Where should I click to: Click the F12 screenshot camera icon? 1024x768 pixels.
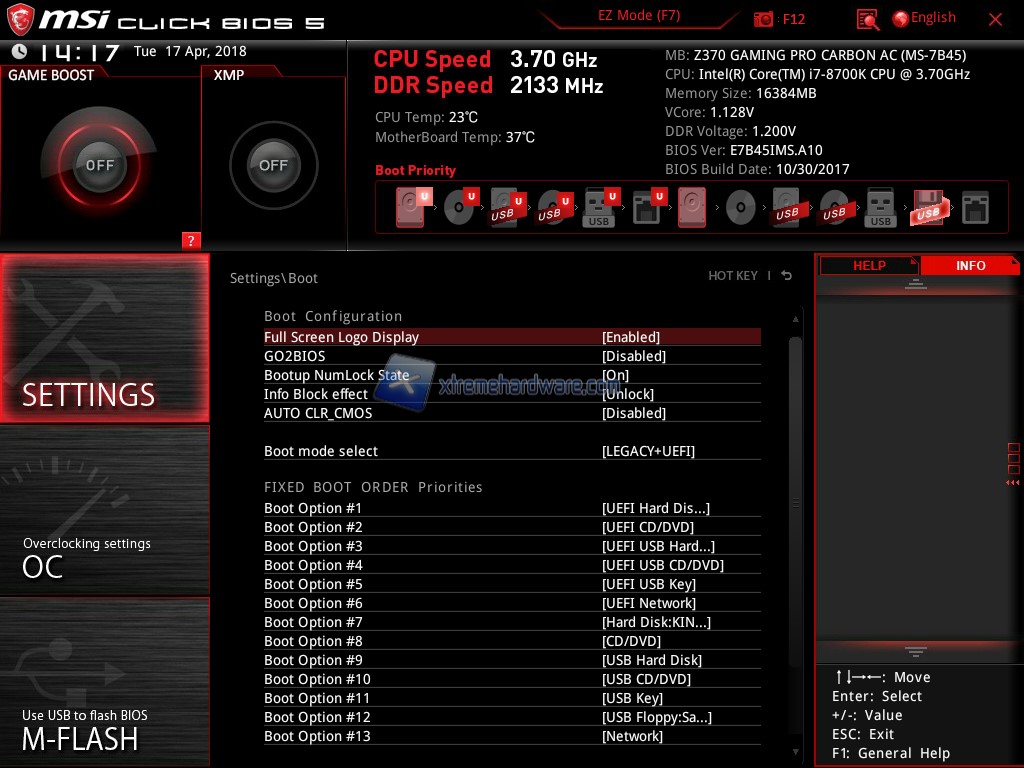[x=764, y=19]
